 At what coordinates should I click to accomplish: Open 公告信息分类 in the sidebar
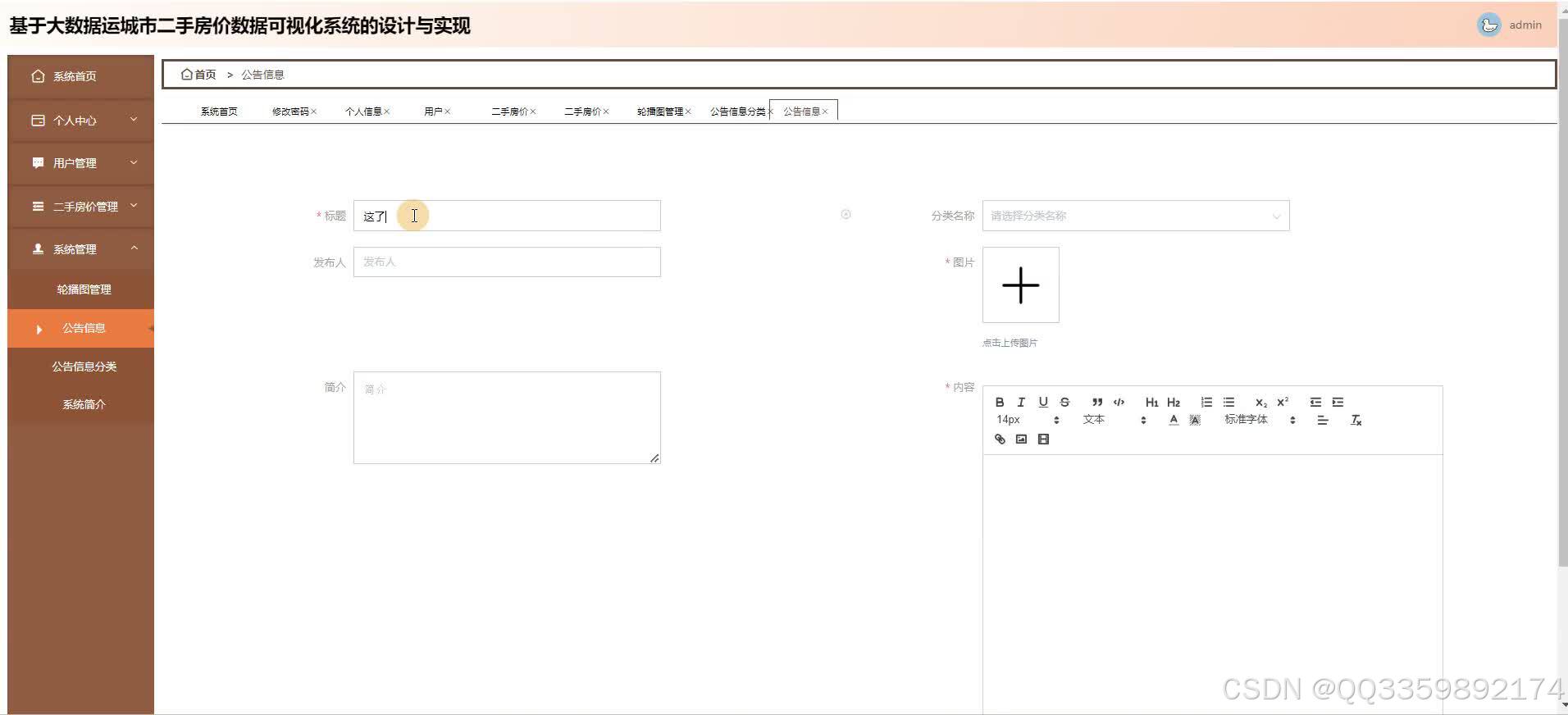(80, 366)
